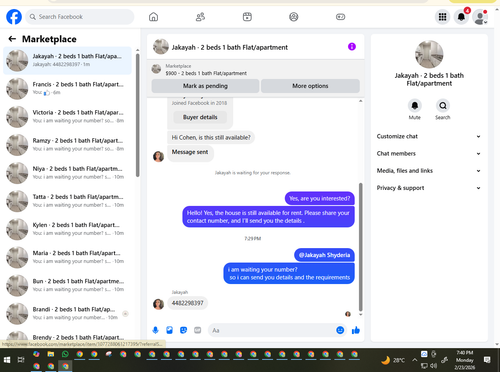Open the Victoria conversation

click(67, 117)
